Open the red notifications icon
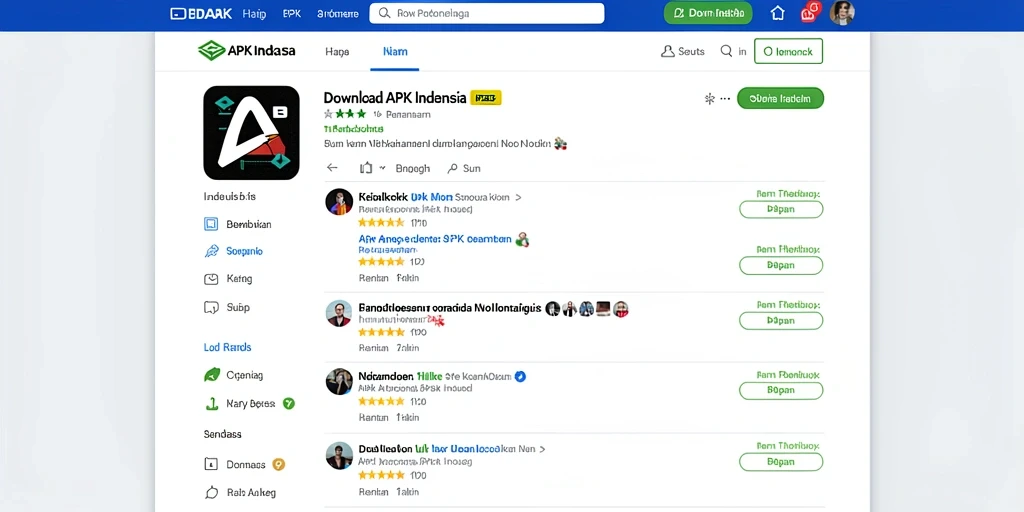Screen dimensions: 1024x512 (x=810, y=12)
